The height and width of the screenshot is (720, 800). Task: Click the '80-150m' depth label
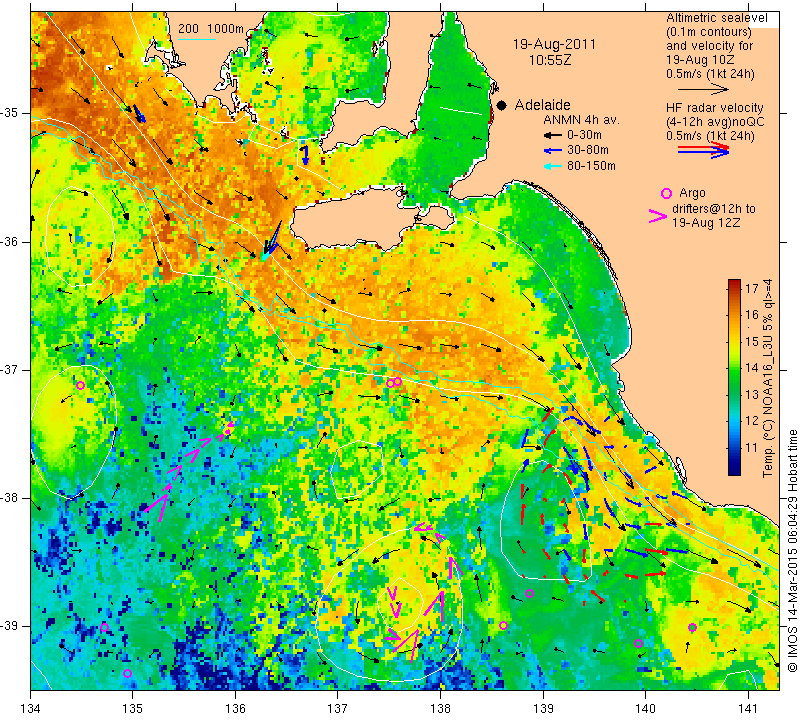pyautogui.click(x=591, y=166)
